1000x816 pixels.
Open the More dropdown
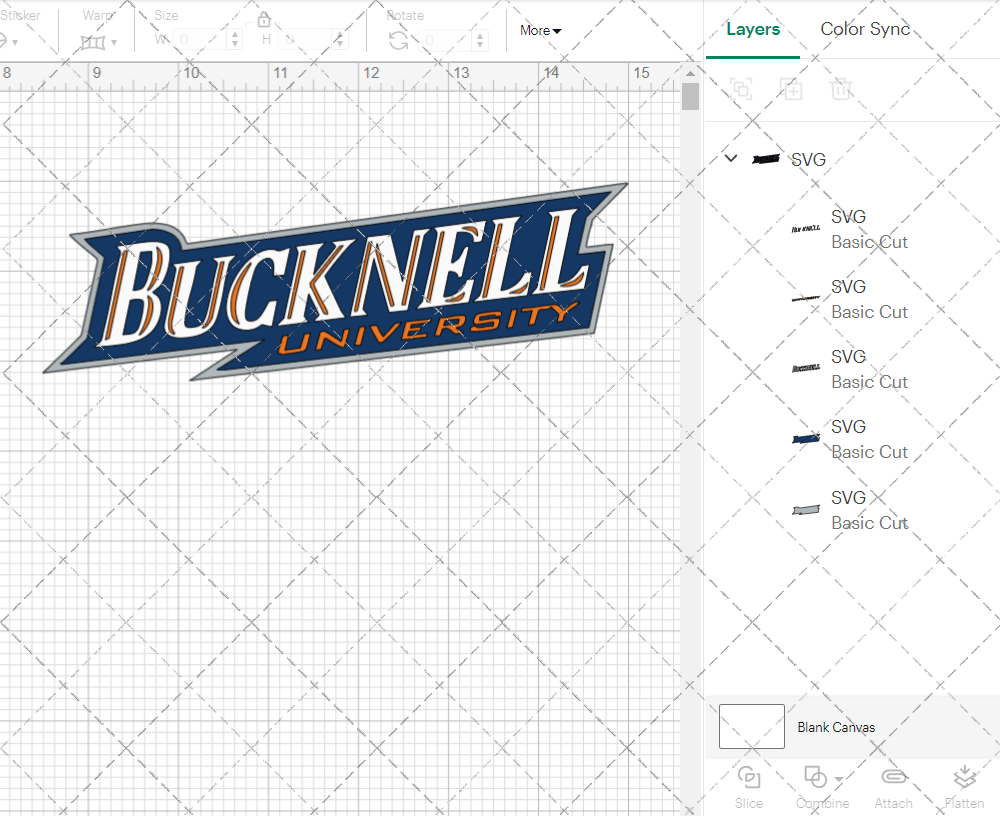click(x=539, y=31)
